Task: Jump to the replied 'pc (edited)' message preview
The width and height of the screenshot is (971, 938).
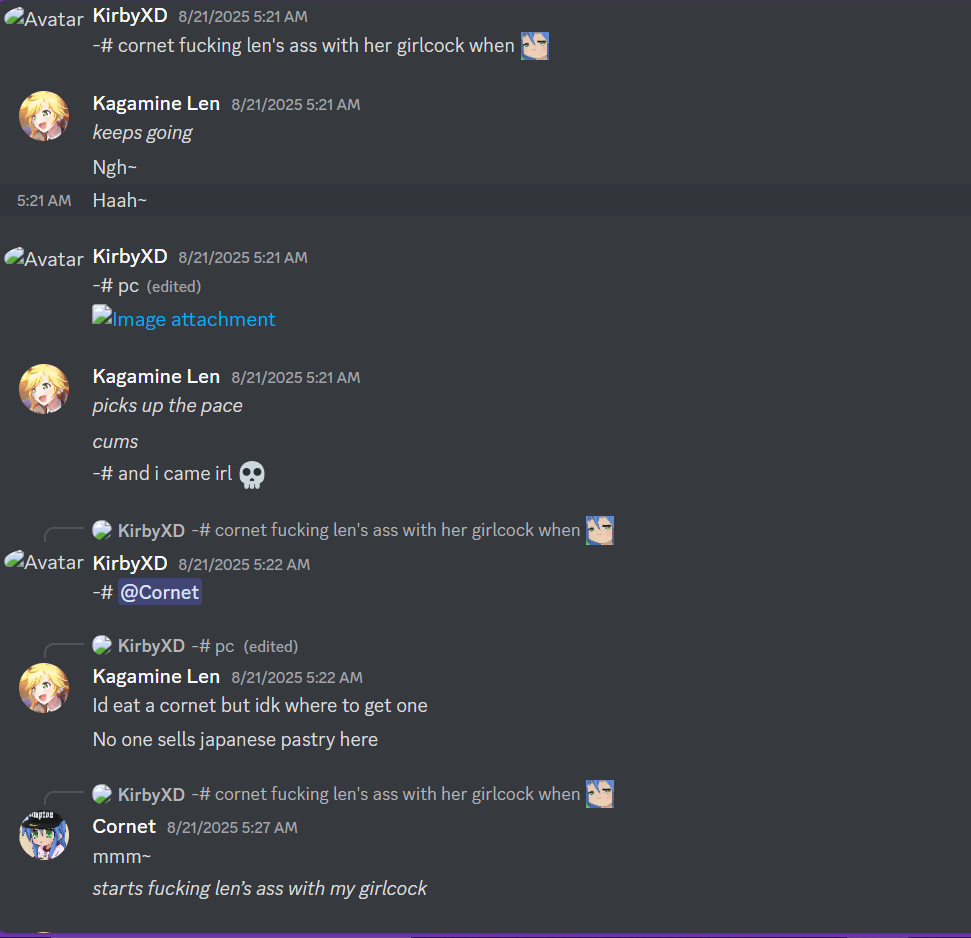Action: tap(245, 646)
